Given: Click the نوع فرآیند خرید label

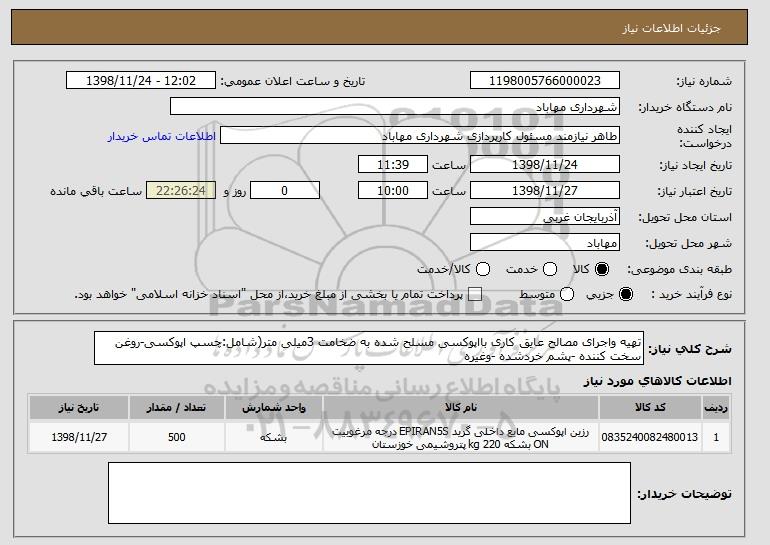Looking at the screenshot, I should click(x=691, y=295).
